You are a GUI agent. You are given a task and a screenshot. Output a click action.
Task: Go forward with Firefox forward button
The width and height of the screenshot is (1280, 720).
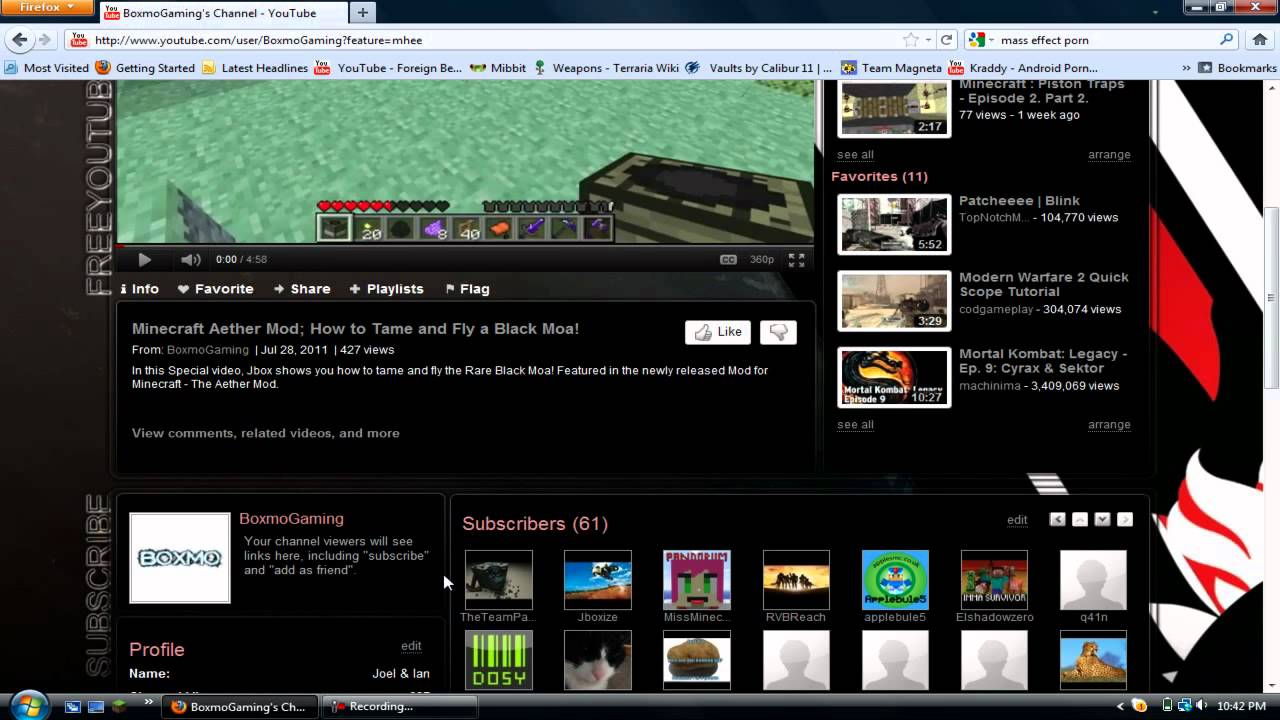pos(45,40)
